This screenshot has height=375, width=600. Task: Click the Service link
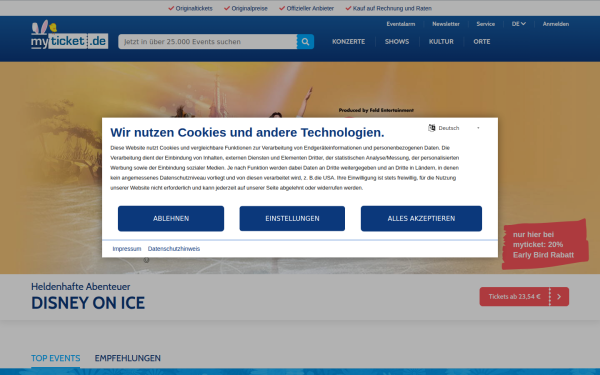click(486, 24)
